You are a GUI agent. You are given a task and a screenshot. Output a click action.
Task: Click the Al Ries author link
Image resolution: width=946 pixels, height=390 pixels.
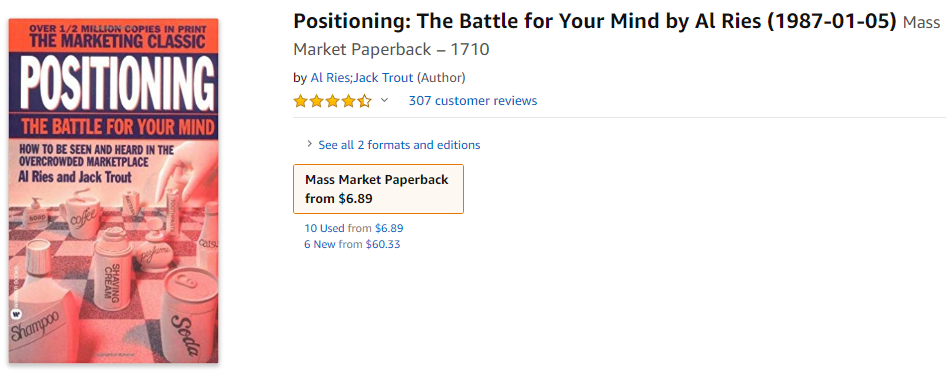point(330,77)
